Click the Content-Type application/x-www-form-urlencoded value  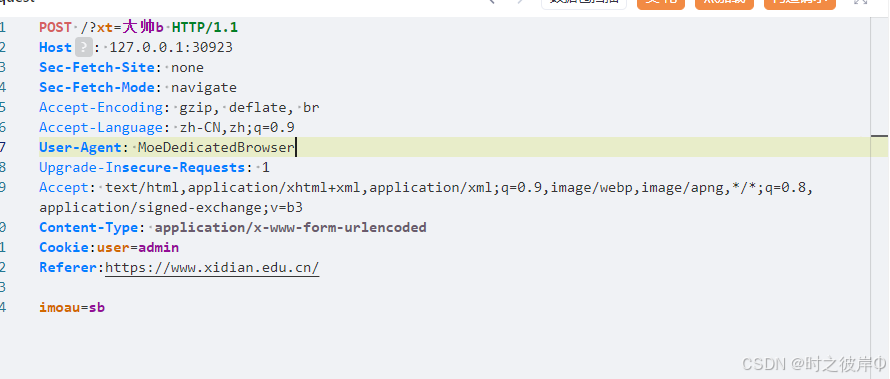[291, 228]
